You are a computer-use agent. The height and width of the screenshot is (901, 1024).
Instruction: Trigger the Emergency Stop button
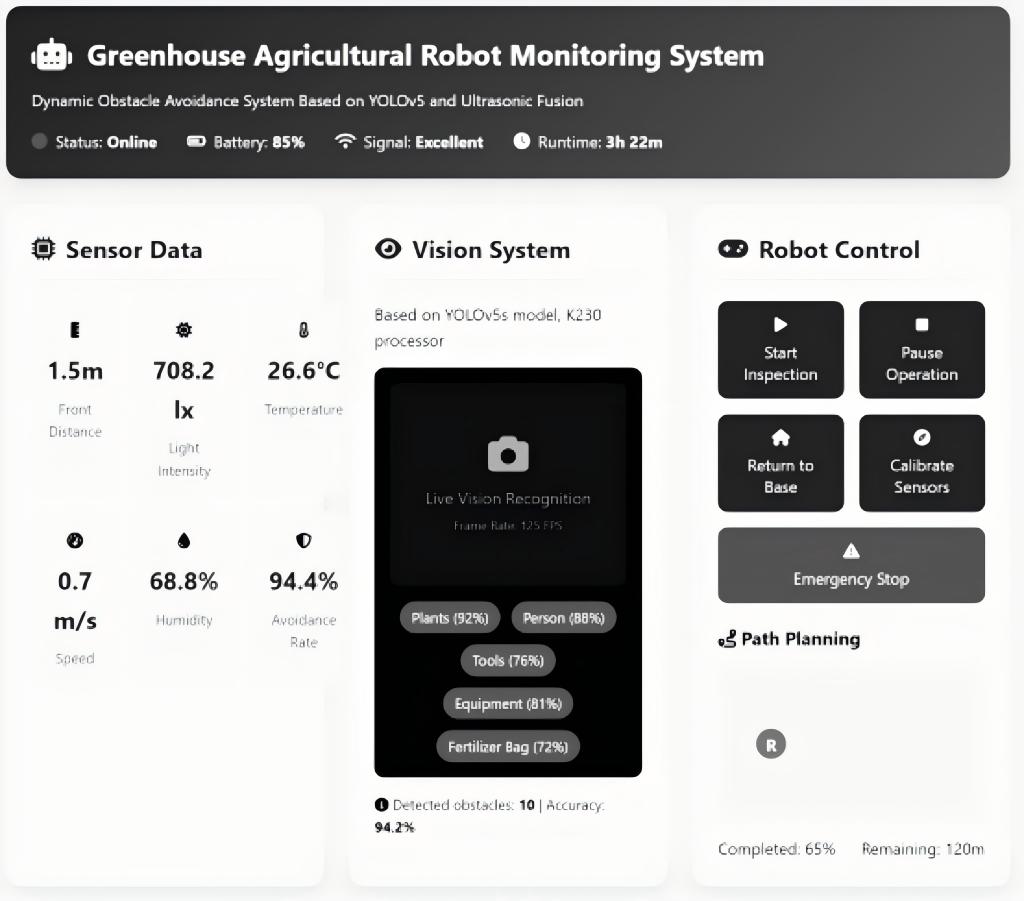pyautogui.click(x=851, y=565)
